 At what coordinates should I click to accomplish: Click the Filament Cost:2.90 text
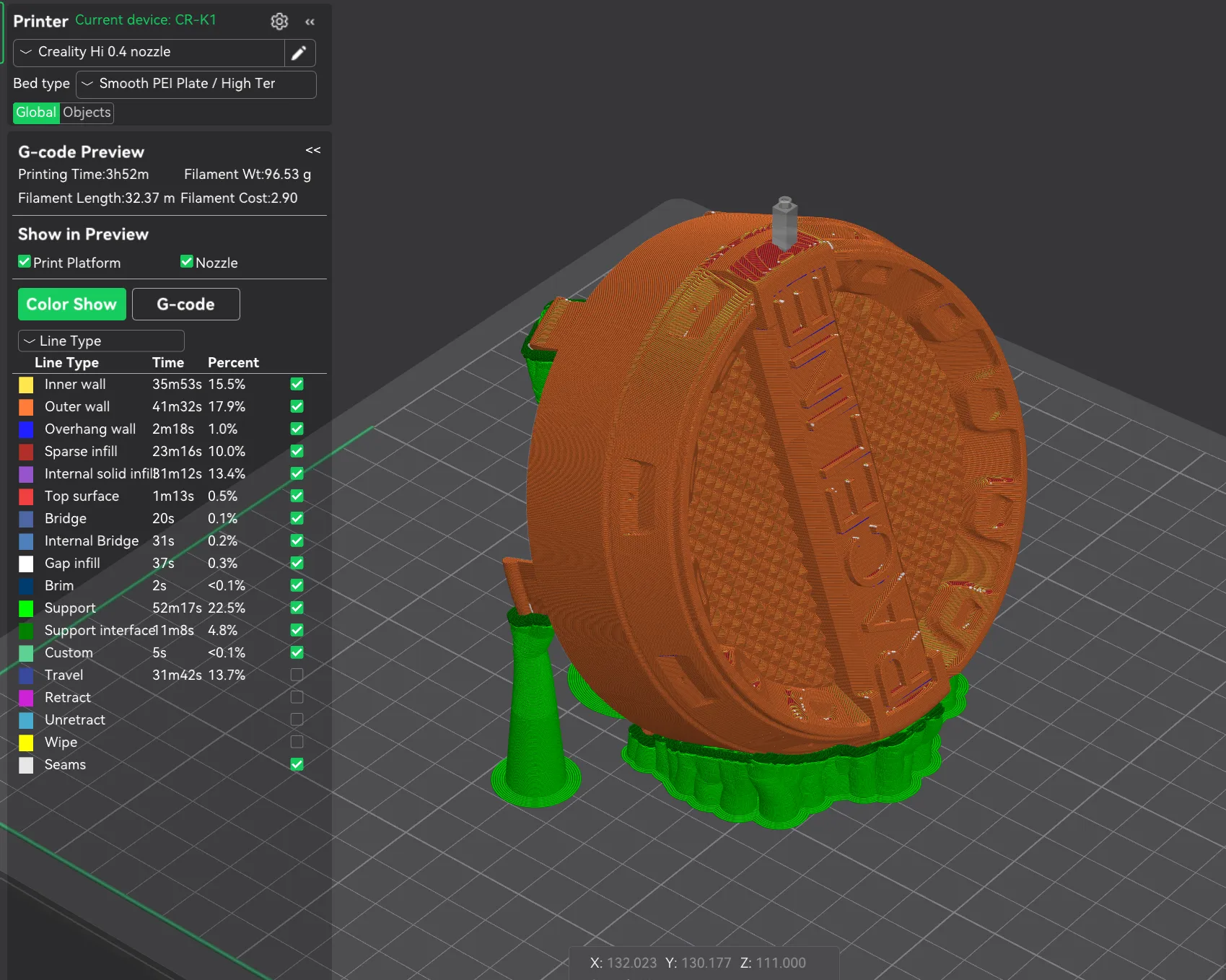[239, 198]
